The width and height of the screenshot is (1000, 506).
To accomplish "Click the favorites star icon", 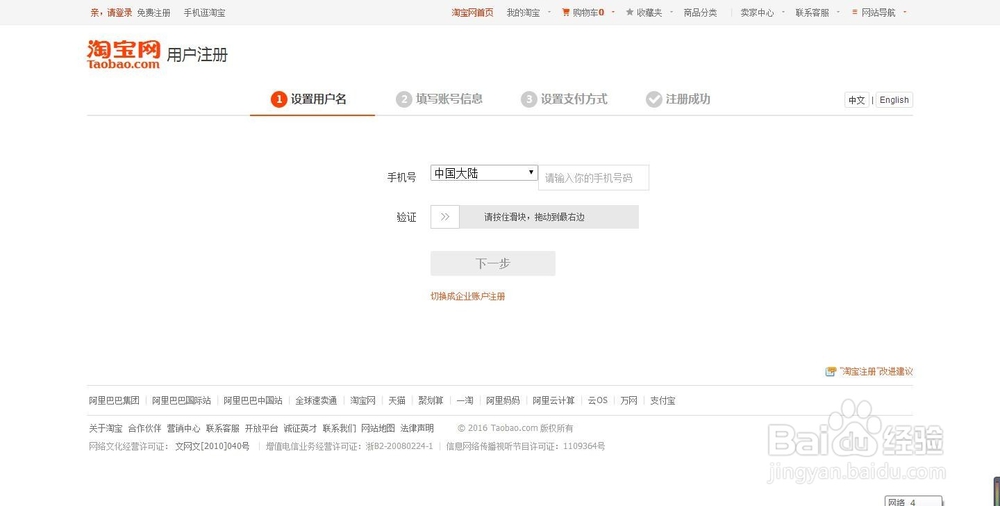I will pyautogui.click(x=629, y=12).
